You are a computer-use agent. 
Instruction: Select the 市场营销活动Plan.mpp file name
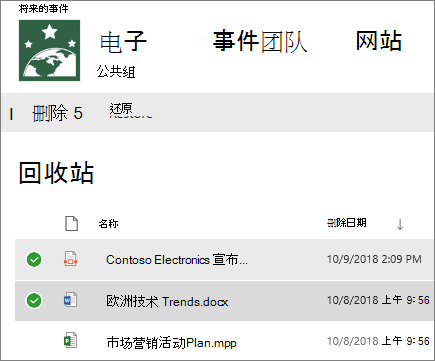[x=172, y=342]
